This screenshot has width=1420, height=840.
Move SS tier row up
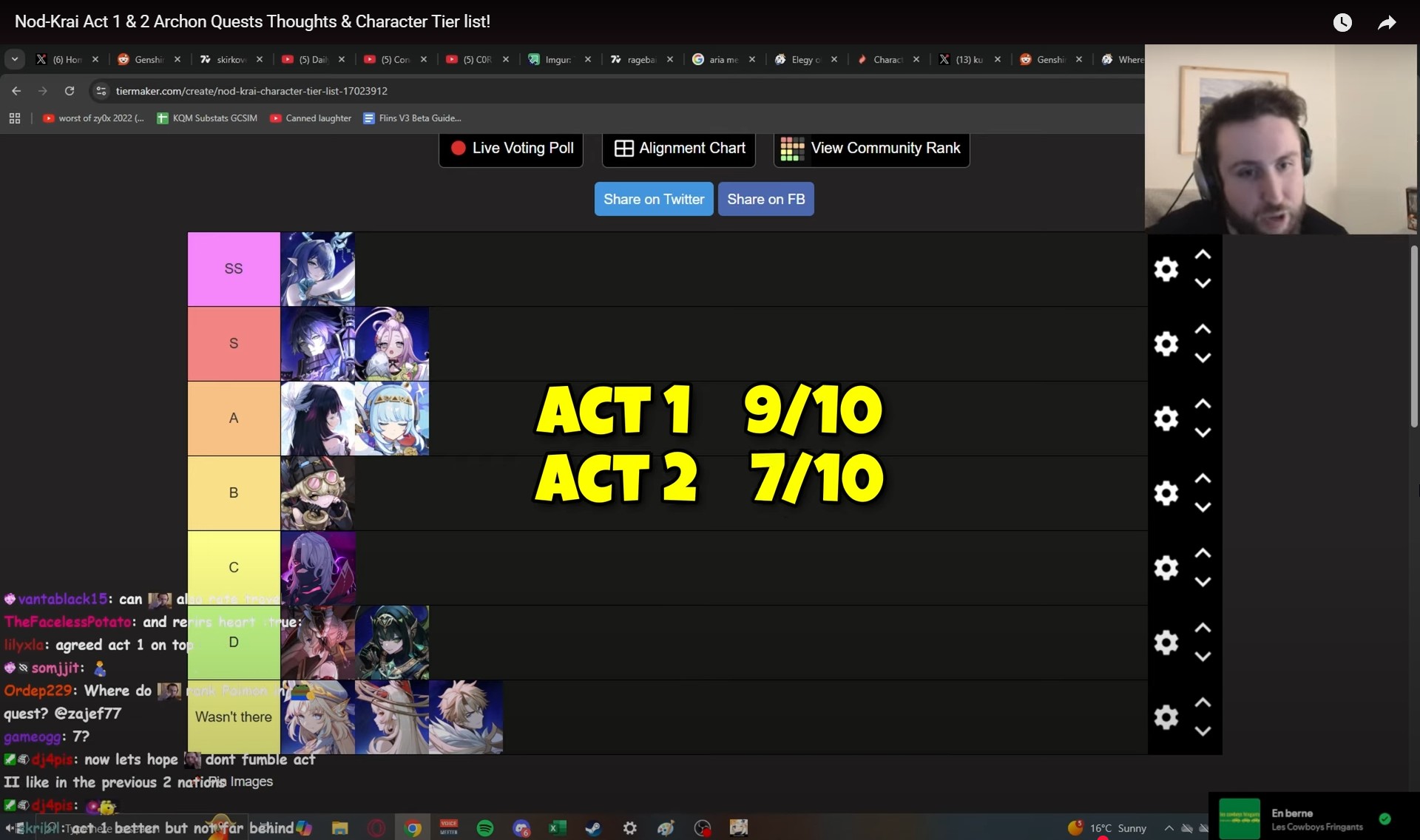[x=1203, y=255]
